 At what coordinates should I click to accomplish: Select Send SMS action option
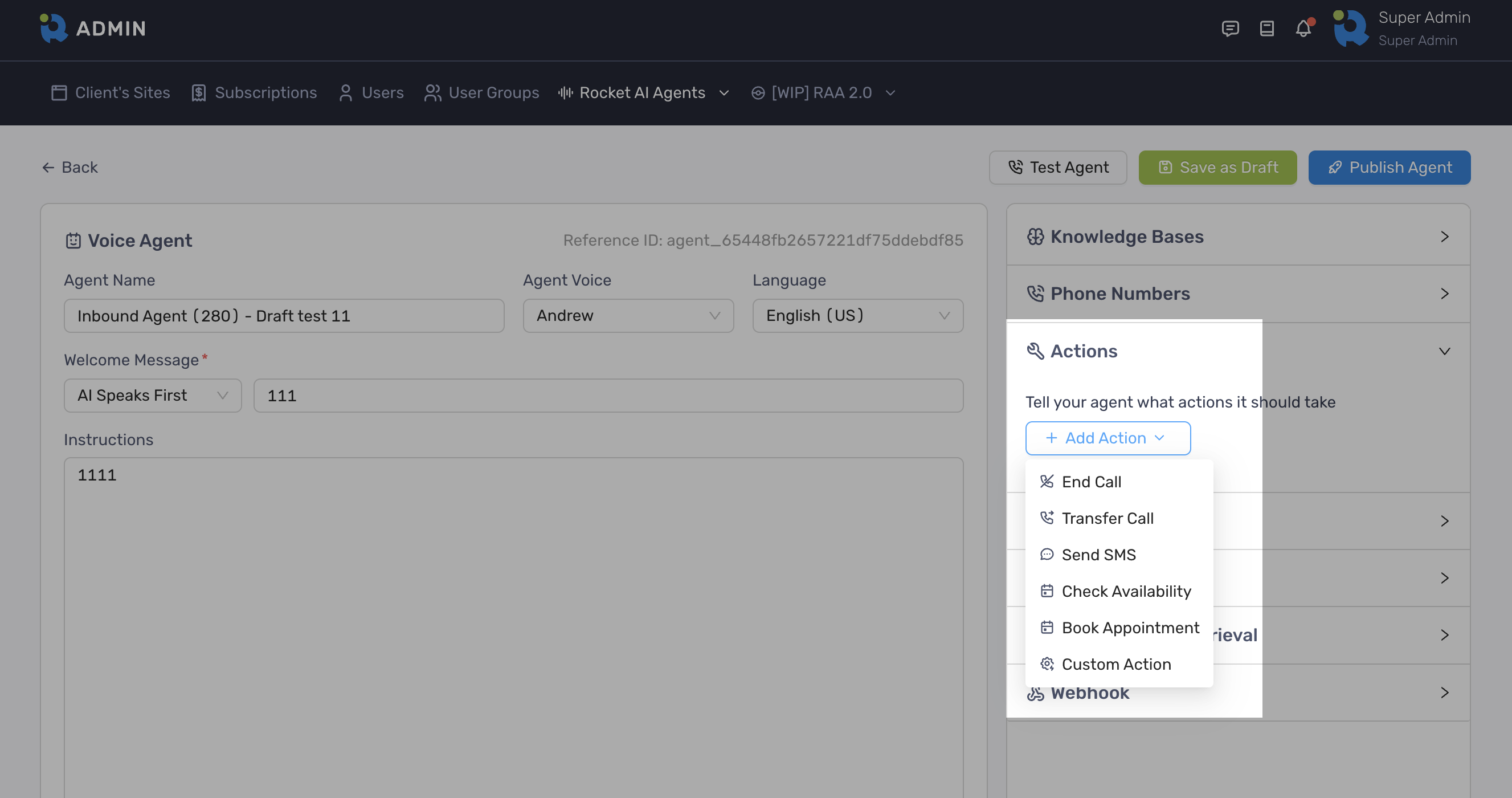click(x=1098, y=554)
